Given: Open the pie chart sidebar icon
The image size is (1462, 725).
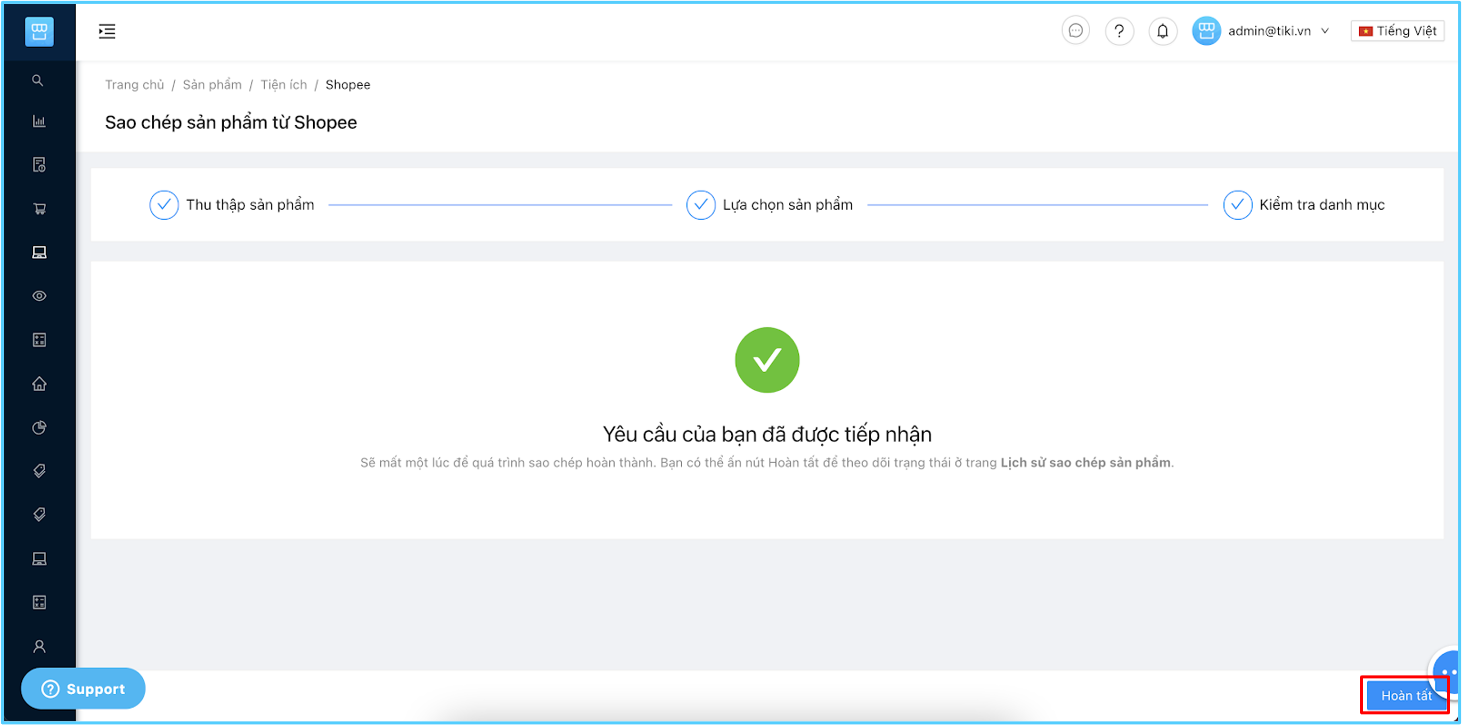Looking at the screenshot, I should pos(39,427).
